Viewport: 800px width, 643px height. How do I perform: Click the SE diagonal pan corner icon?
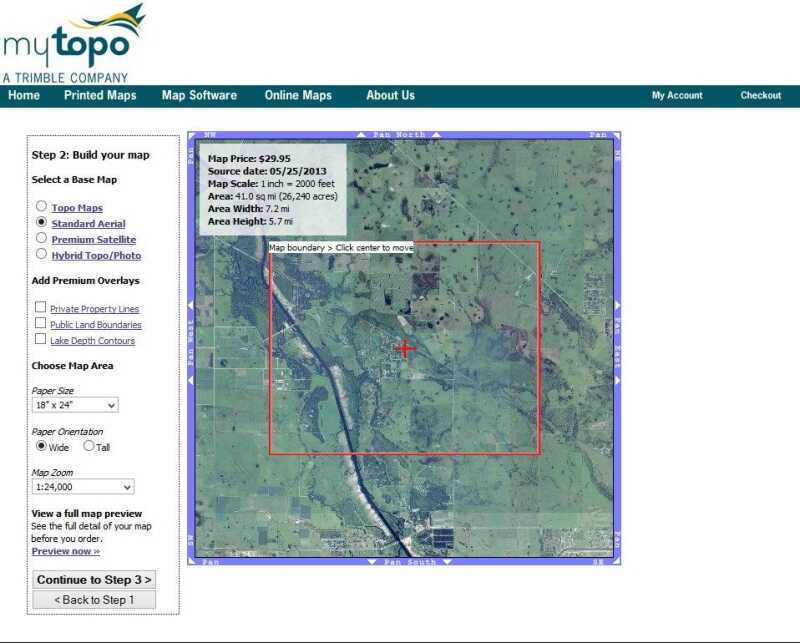(617, 560)
